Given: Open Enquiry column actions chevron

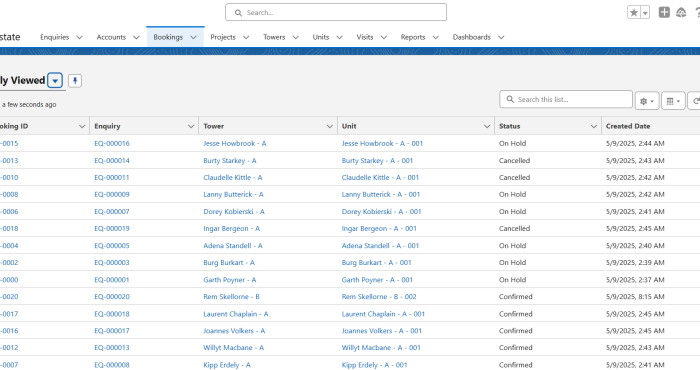Looking at the screenshot, I should coord(191,126).
